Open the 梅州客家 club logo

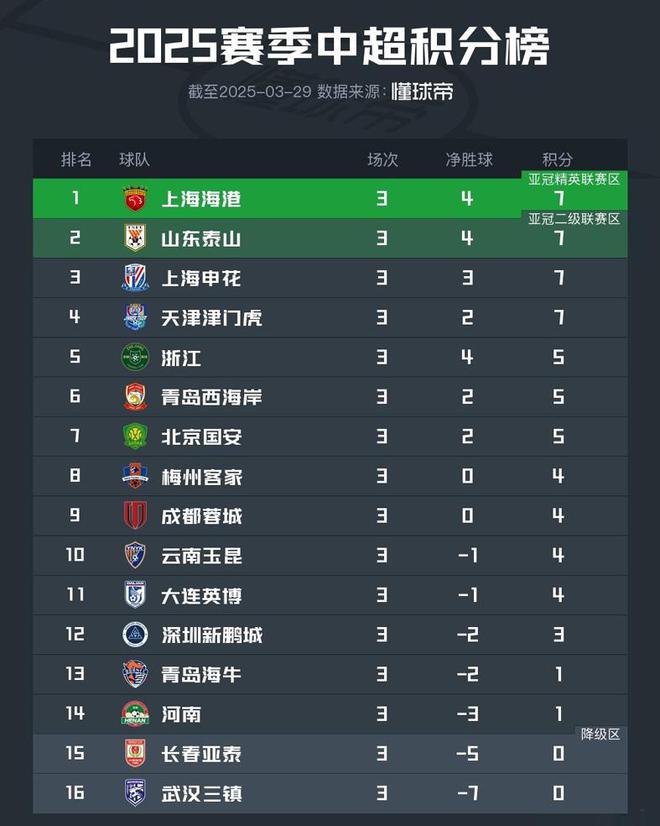point(135,476)
